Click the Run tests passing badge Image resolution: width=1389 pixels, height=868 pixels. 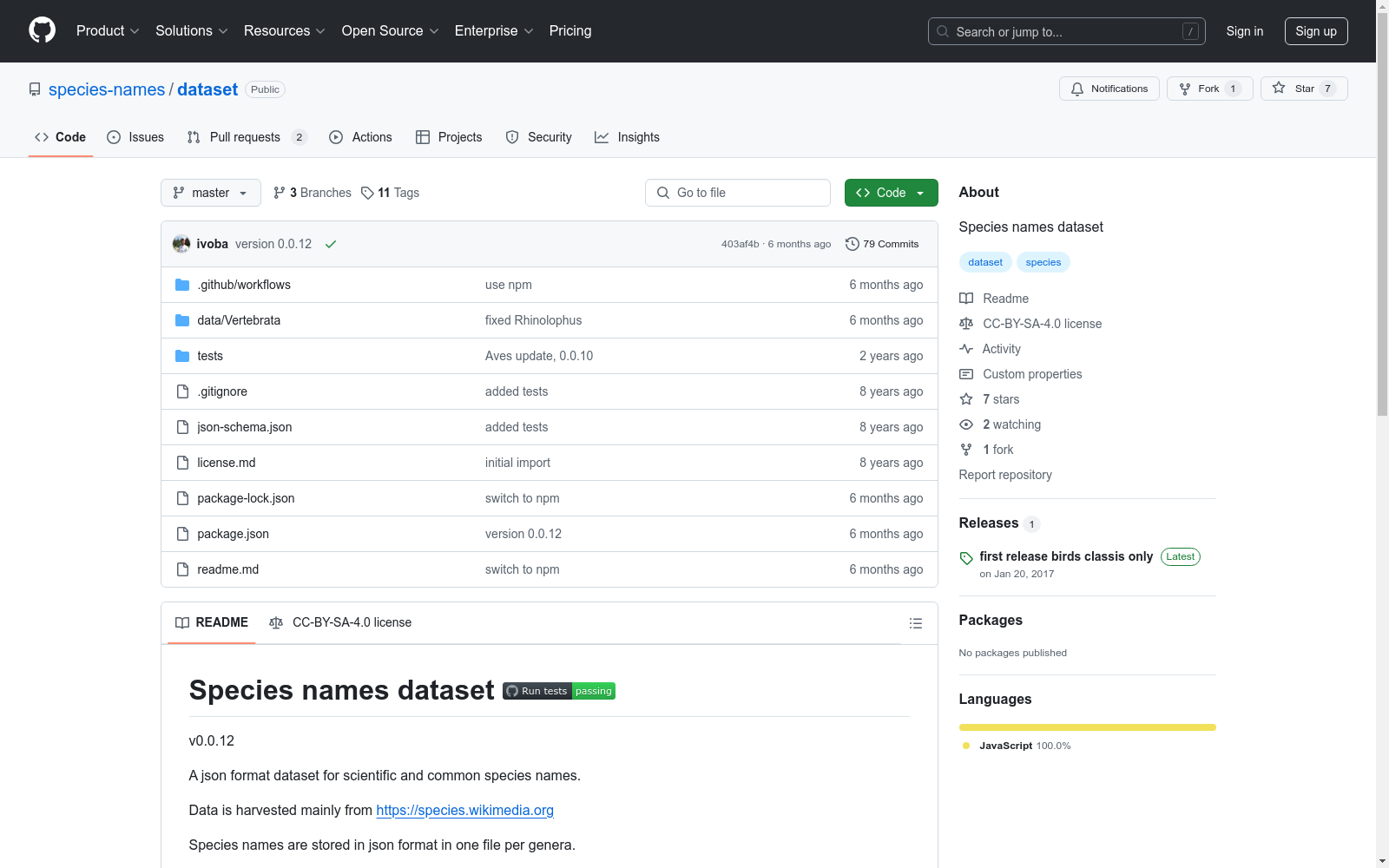tap(559, 691)
